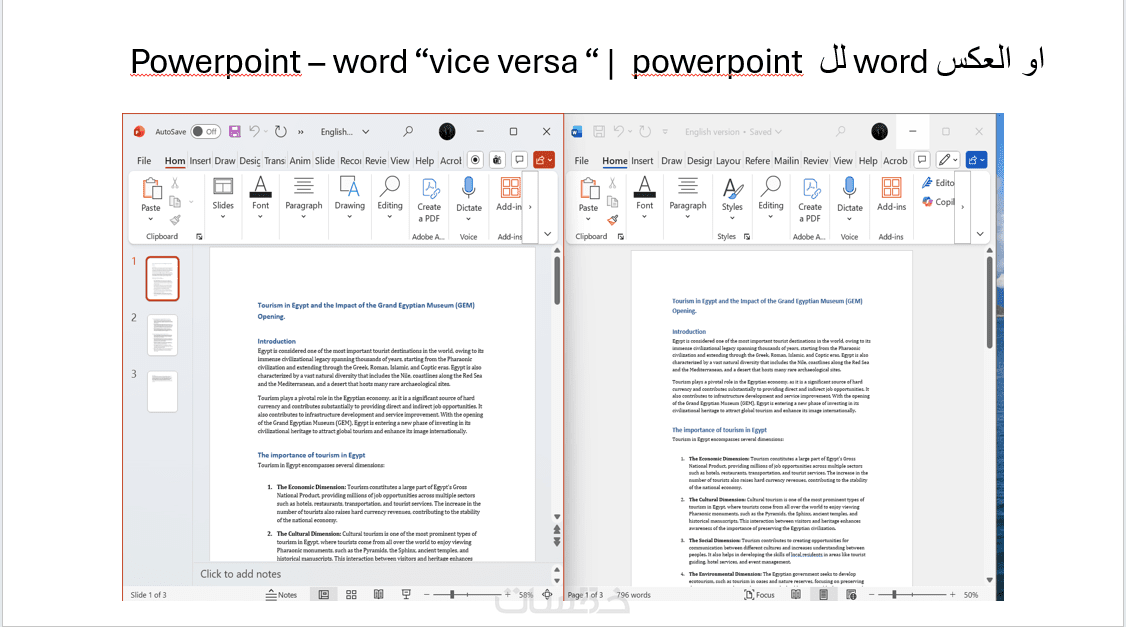Open the File menu in Word
The width and height of the screenshot is (1126, 627).
coord(582,161)
